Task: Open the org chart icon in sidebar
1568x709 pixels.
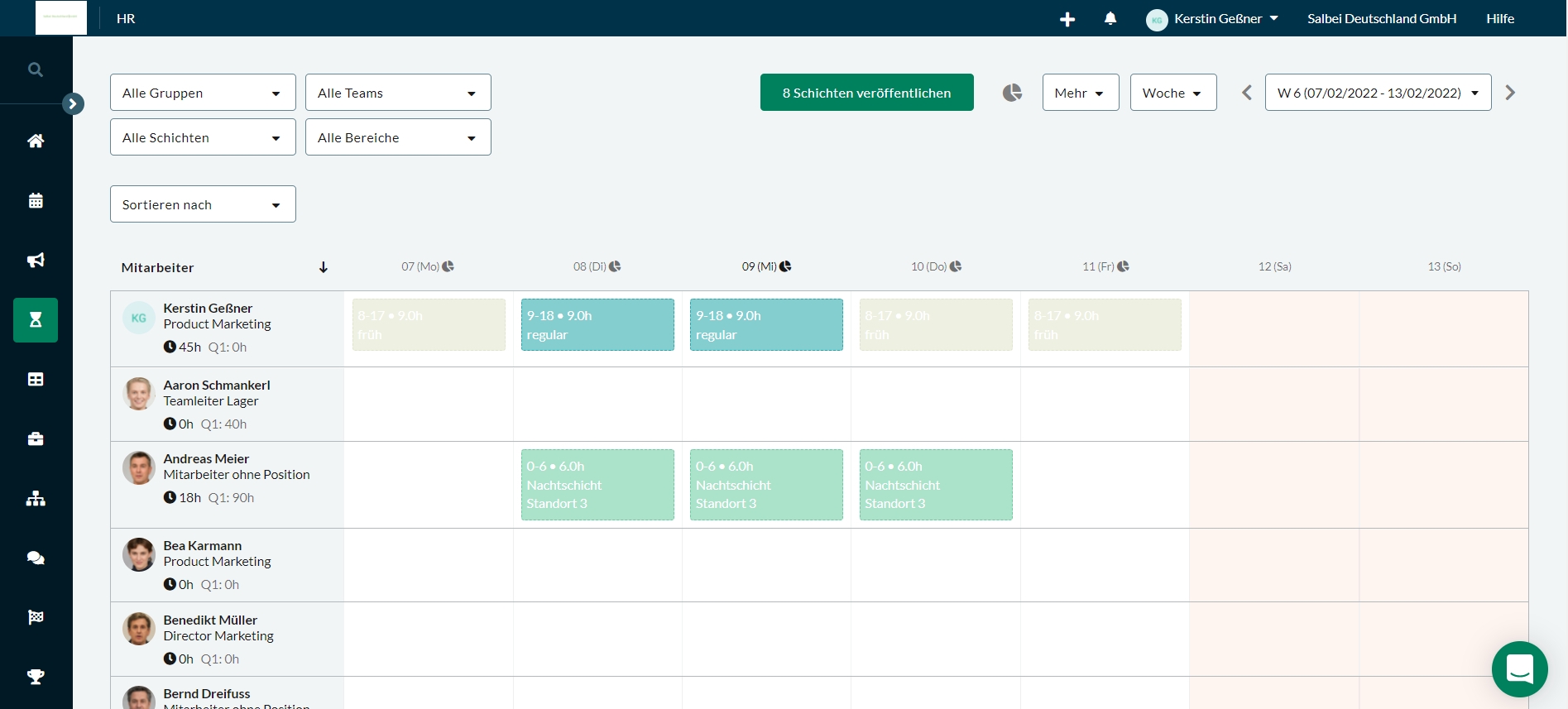Action: (x=36, y=499)
